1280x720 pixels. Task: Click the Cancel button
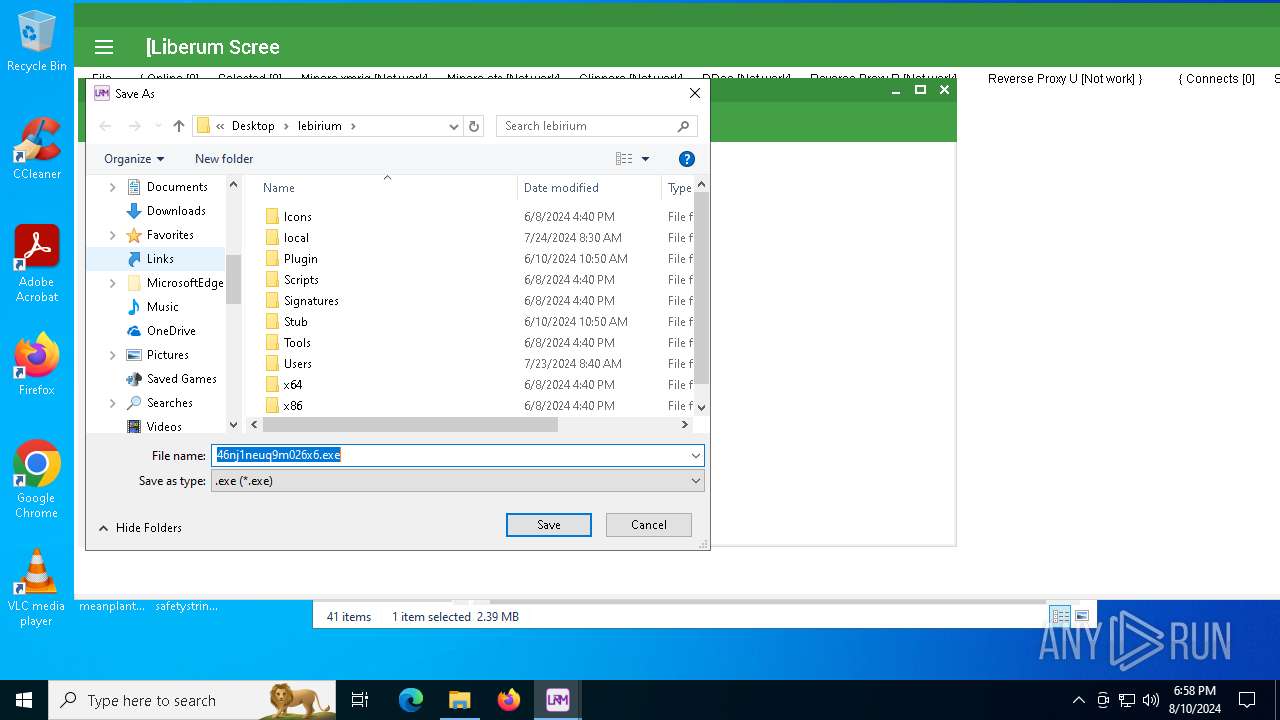coord(649,525)
